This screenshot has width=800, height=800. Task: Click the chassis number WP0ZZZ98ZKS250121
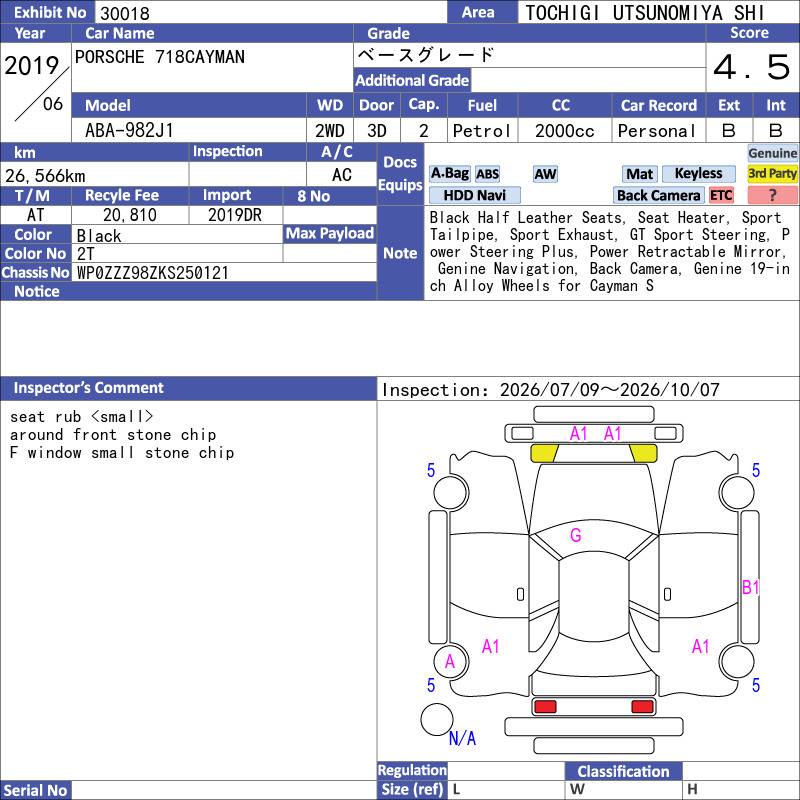pyautogui.click(x=153, y=273)
